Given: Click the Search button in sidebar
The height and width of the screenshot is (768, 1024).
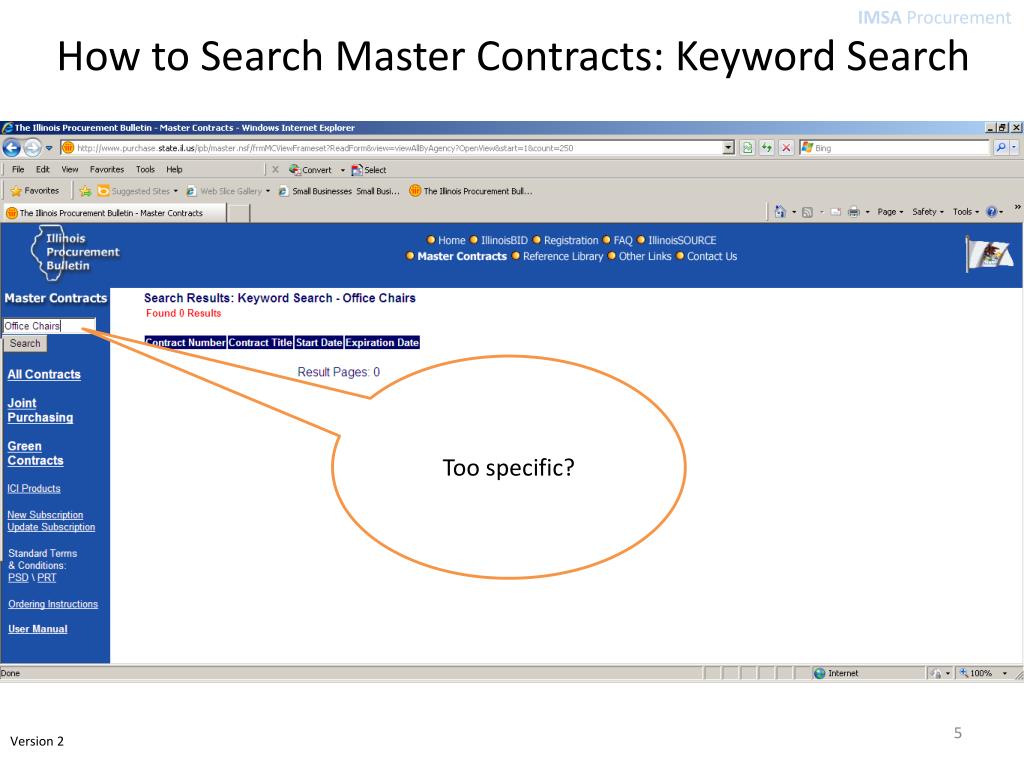Looking at the screenshot, I should point(25,344).
